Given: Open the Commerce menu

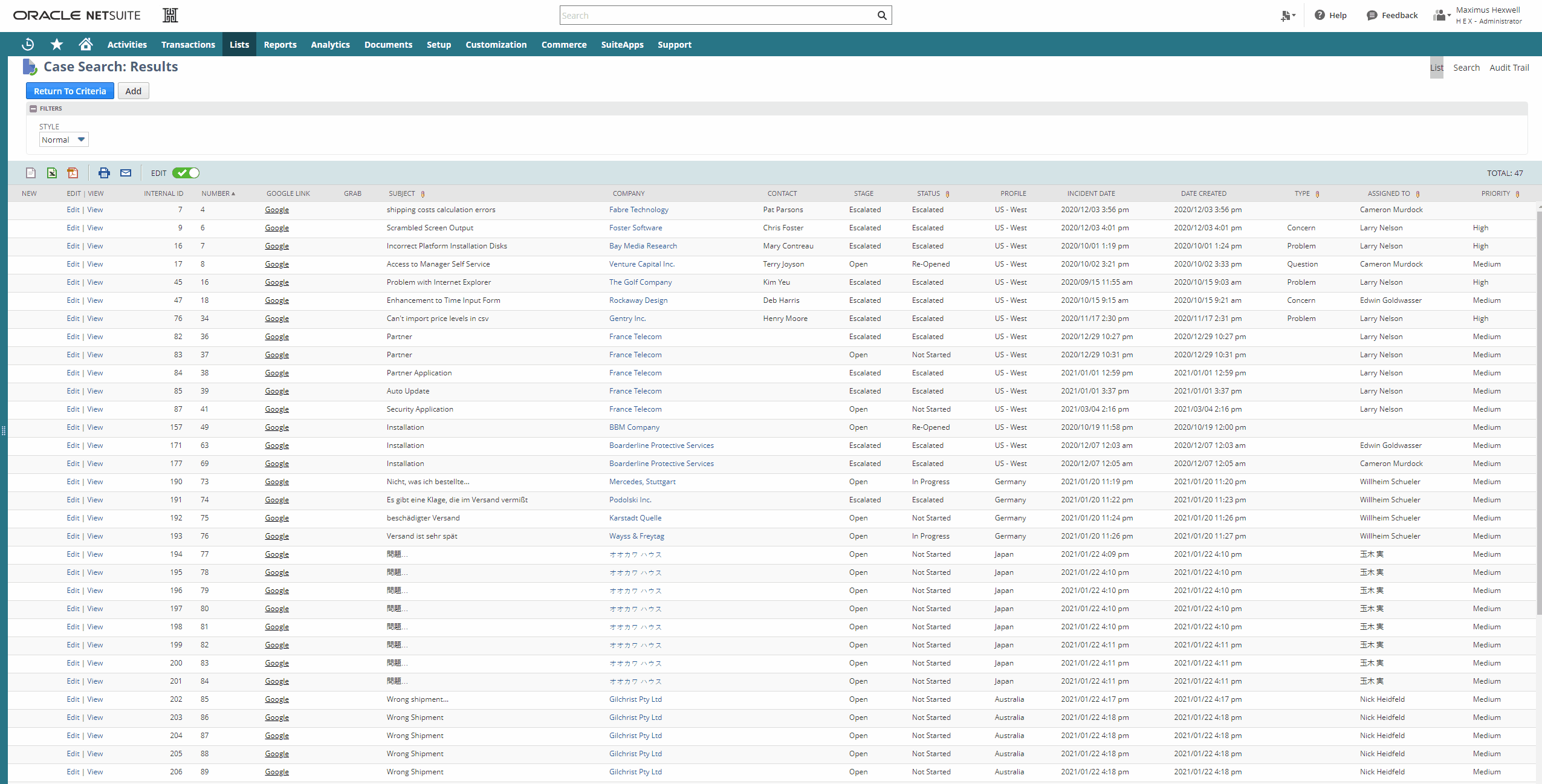Looking at the screenshot, I should [x=564, y=44].
